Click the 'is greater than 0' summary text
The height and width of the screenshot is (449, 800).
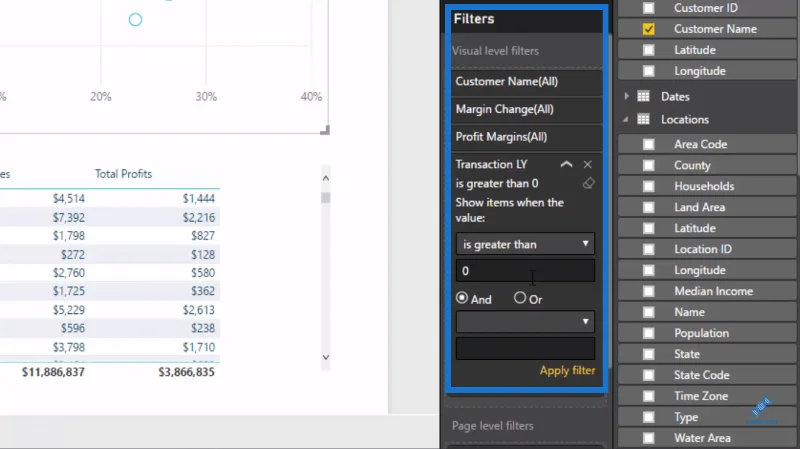[497, 184]
